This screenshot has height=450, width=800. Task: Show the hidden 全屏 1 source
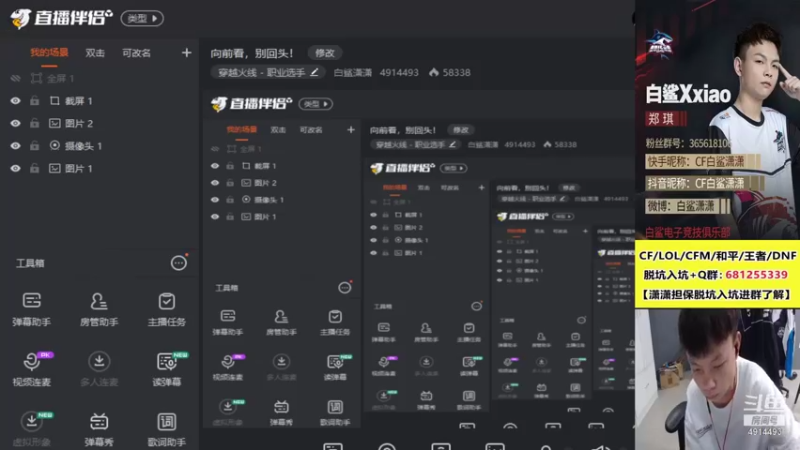coord(15,78)
